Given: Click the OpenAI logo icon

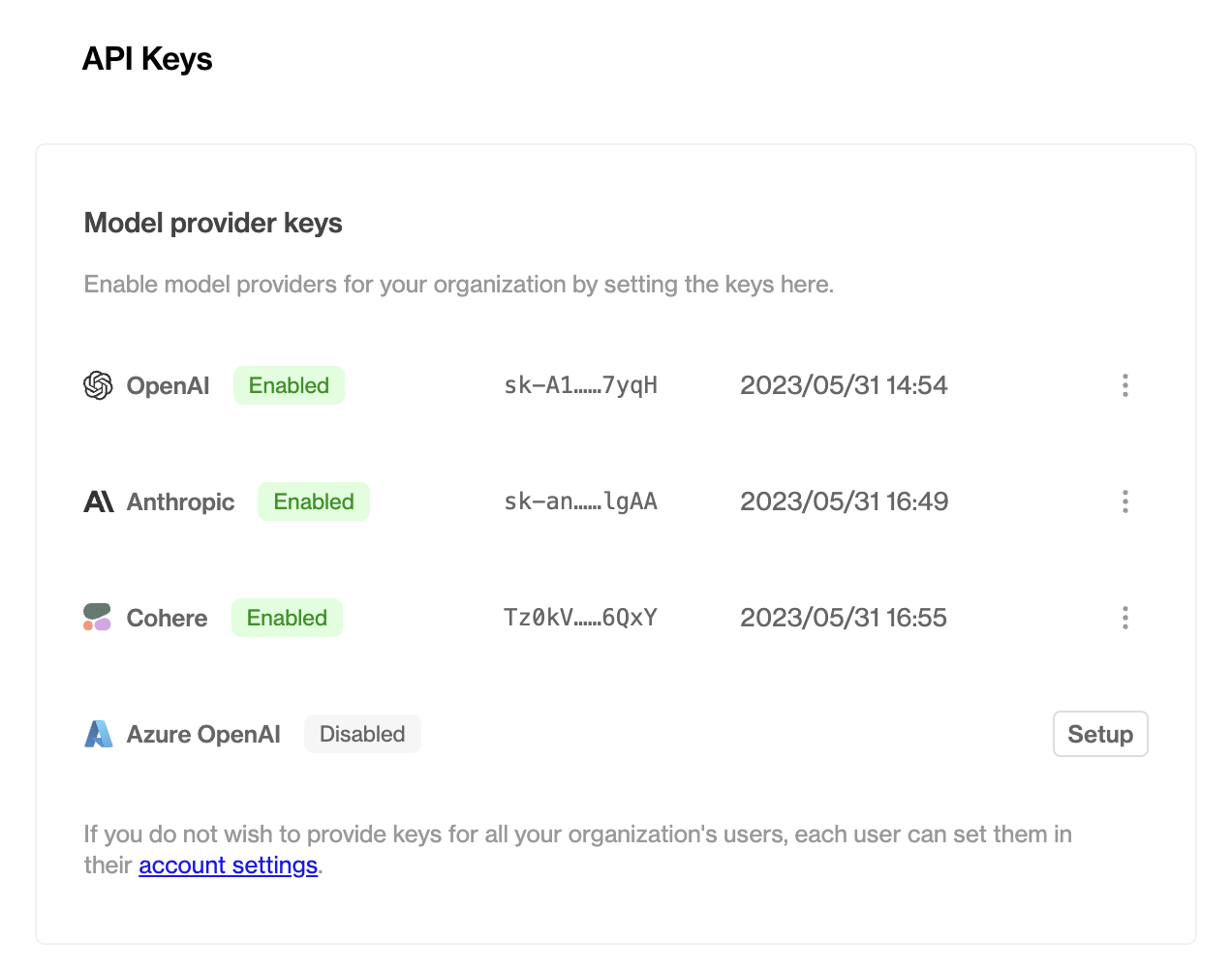Looking at the screenshot, I should pyautogui.click(x=98, y=385).
